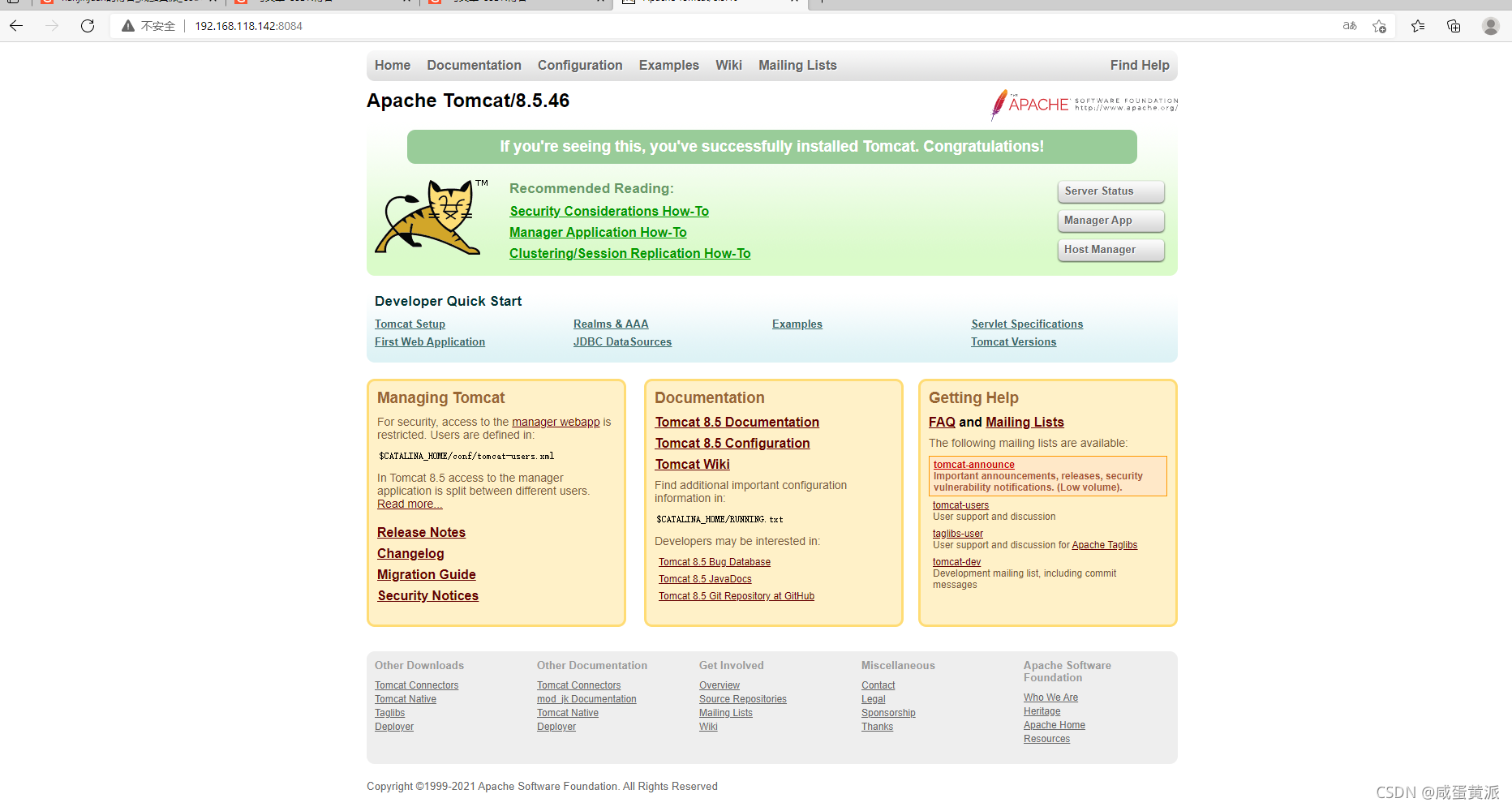Image resolution: width=1512 pixels, height=807 pixels.
Task: Open Security Considerations How-To link
Action: [x=609, y=211]
